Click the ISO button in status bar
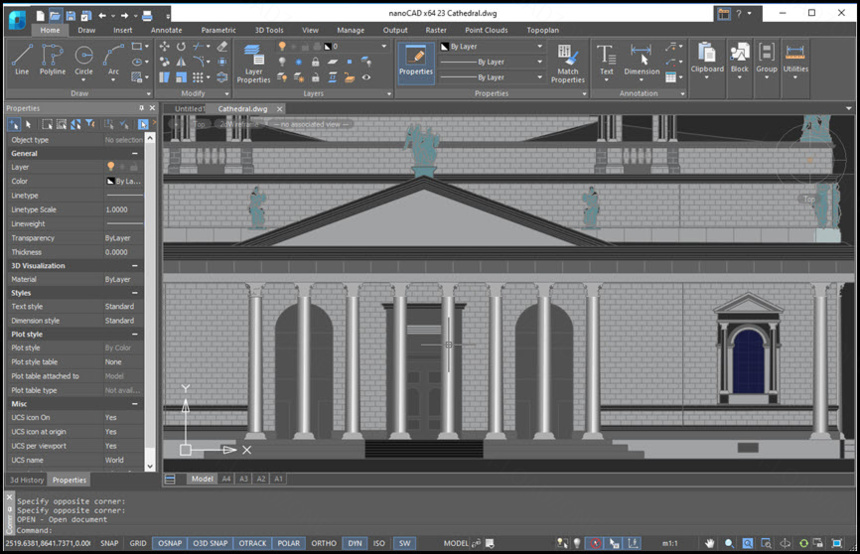 coord(379,543)
